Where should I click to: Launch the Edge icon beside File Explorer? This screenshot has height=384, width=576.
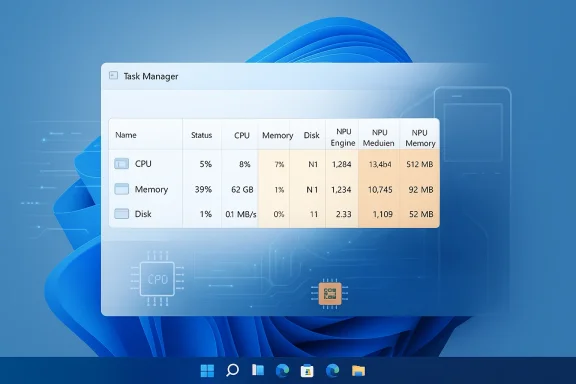[x=332, y=370]
